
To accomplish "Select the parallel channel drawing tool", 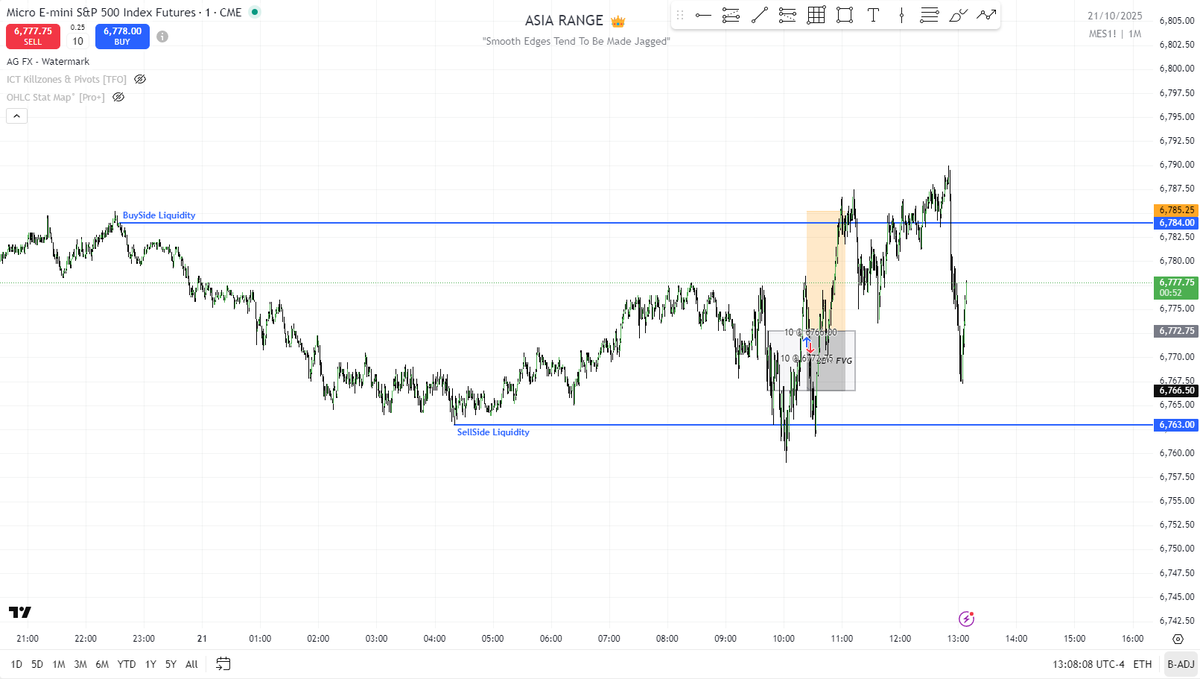I will coord(731,15).
